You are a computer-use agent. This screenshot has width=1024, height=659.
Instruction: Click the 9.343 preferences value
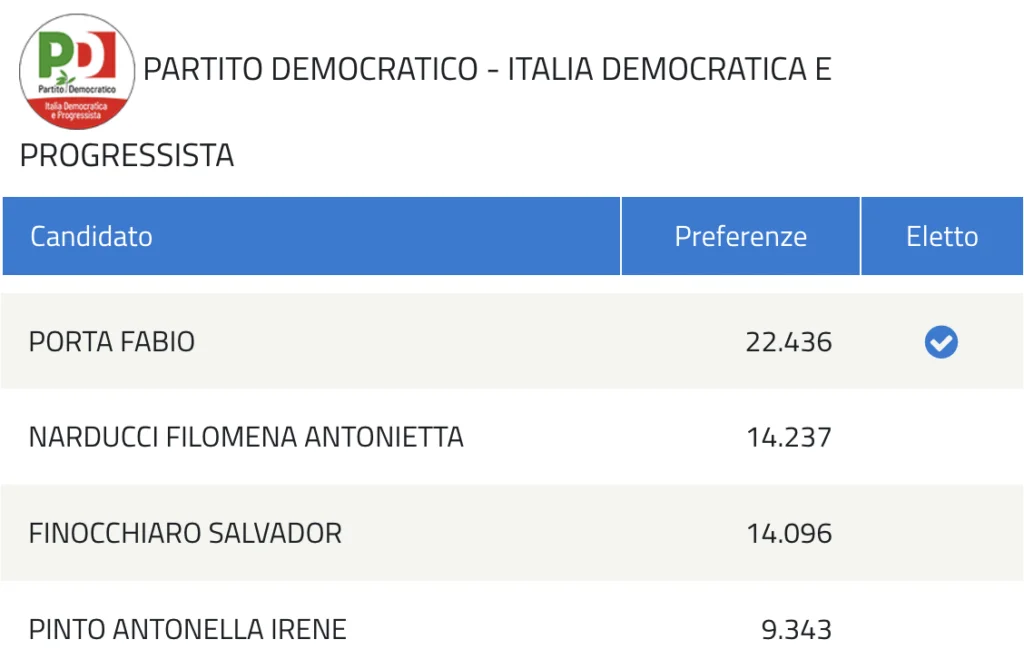[x=797, y=630]
